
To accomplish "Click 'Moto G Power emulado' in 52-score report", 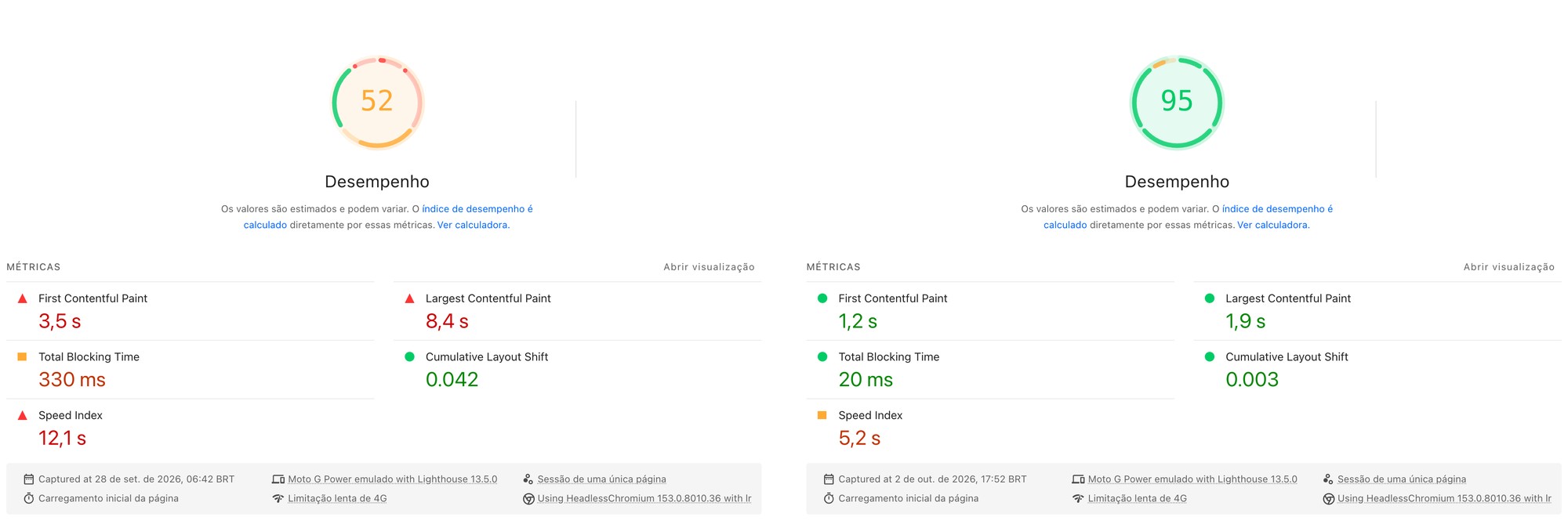I will pos(393,479).
